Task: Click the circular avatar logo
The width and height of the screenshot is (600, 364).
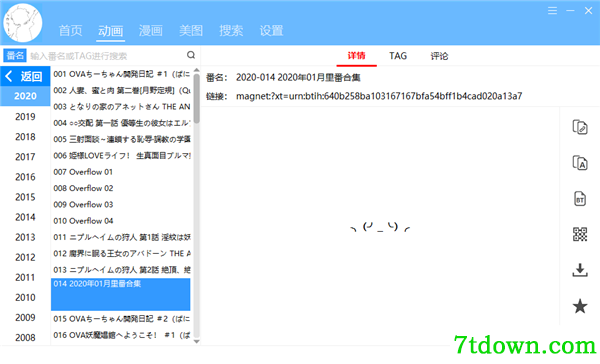Action: click(23, 23)
